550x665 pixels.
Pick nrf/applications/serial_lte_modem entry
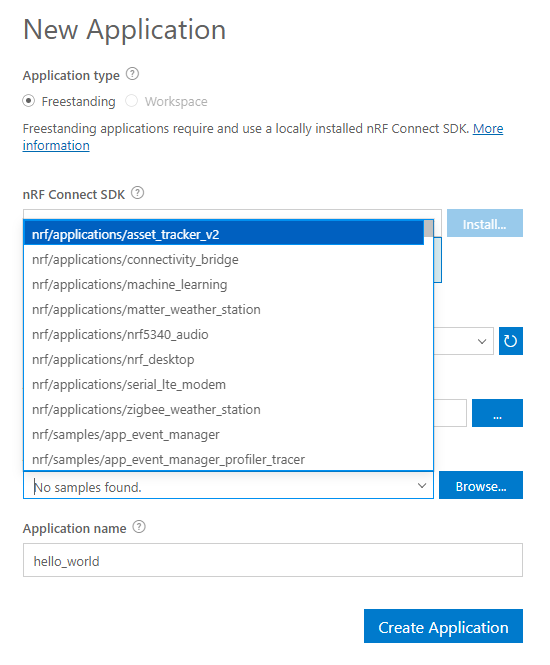tap(224, 384)
